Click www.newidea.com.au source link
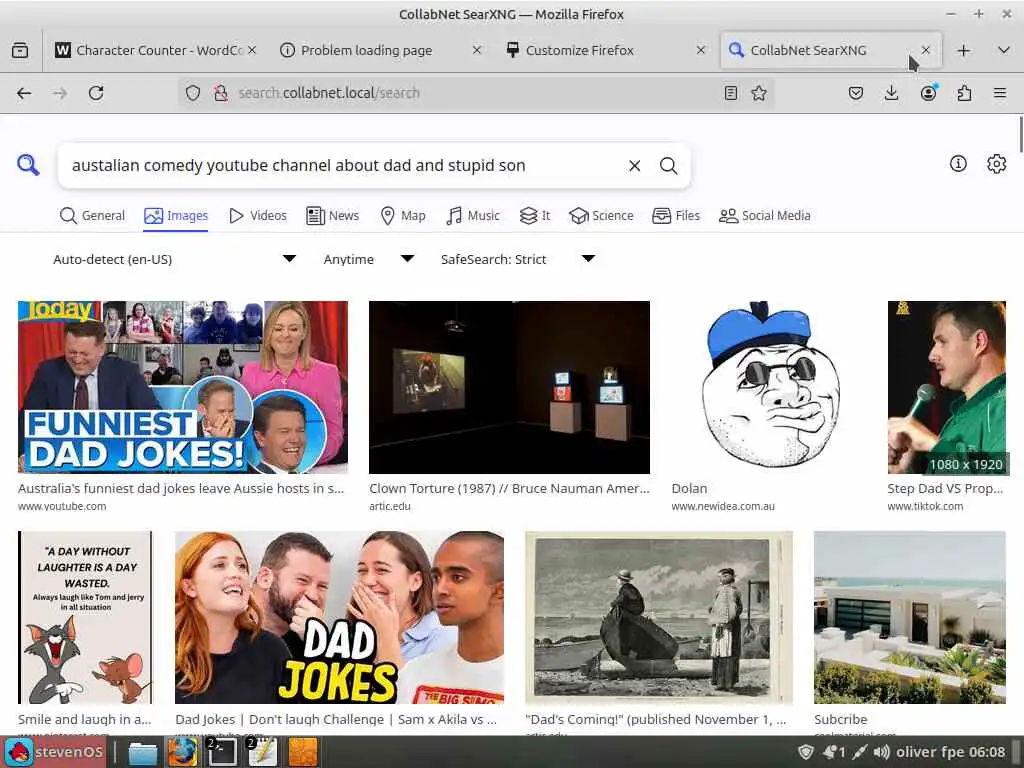Image resolution: width=1024 pixels, height=768 pixels. tap(723, 506)
